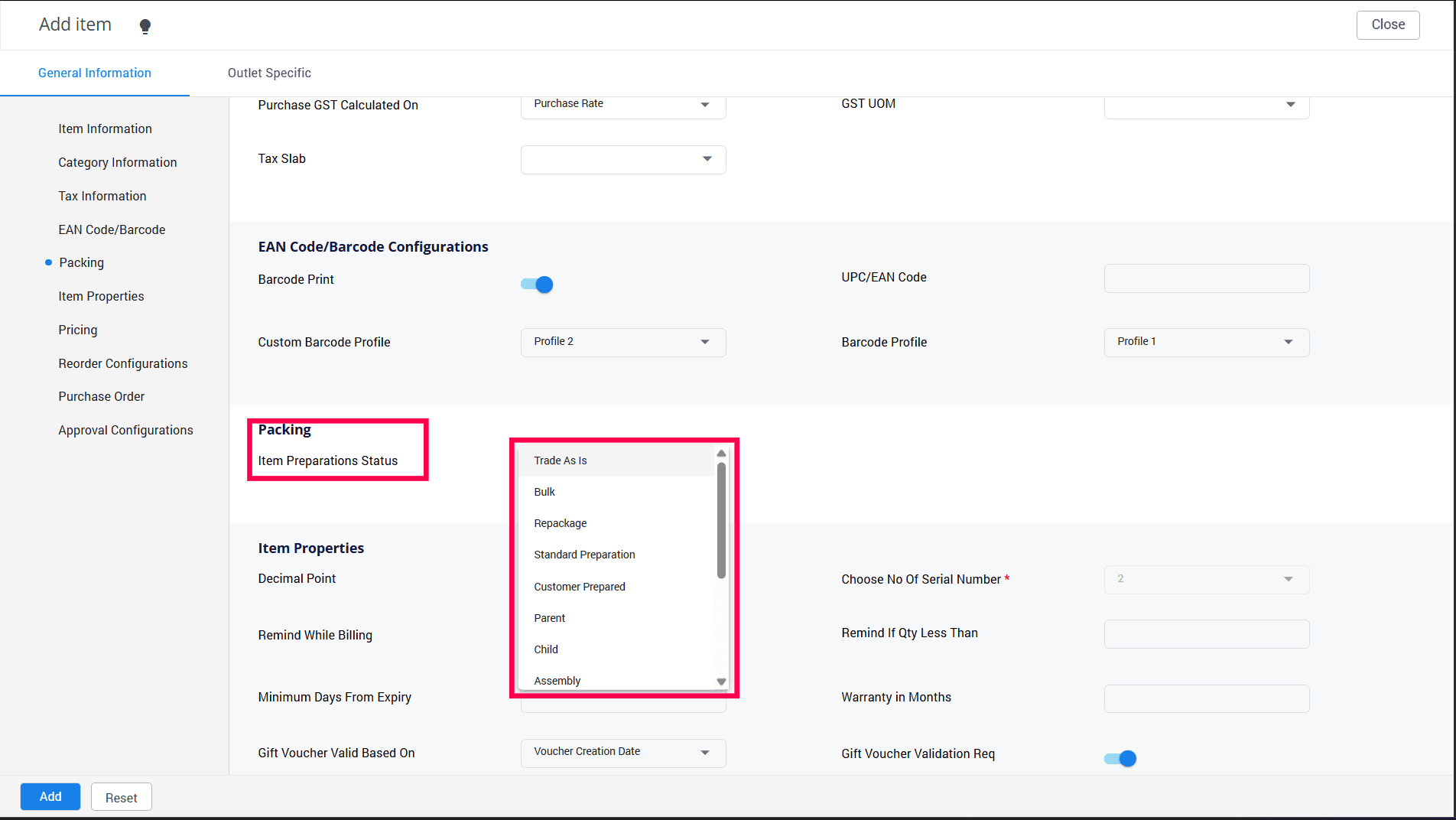
Task: Switch to the Outlet Specific tab
Action: click(x=269, y=73)
